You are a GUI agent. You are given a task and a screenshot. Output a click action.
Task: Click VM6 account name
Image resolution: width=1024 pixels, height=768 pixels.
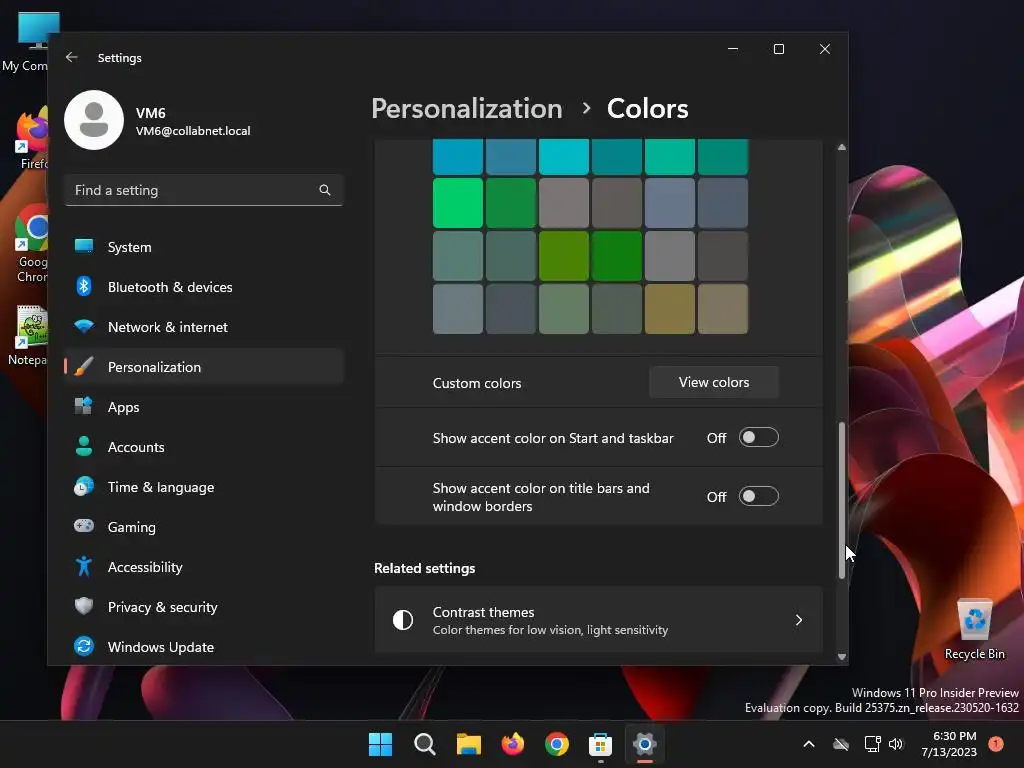151,113
